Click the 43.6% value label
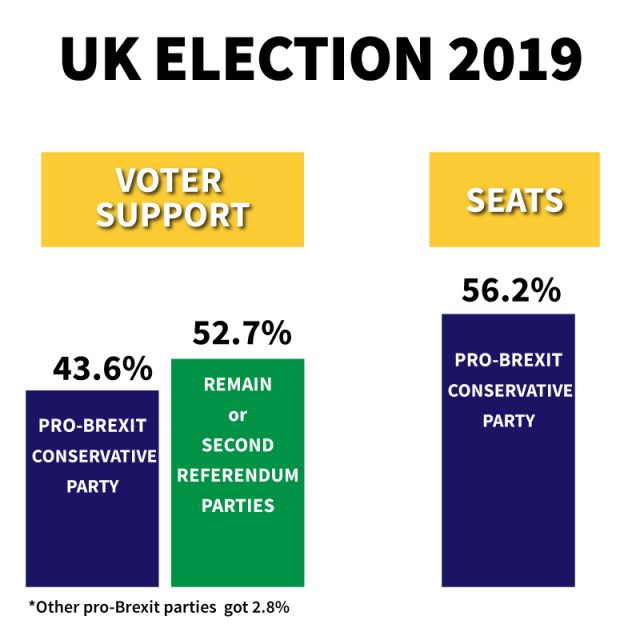 point(102,369)
